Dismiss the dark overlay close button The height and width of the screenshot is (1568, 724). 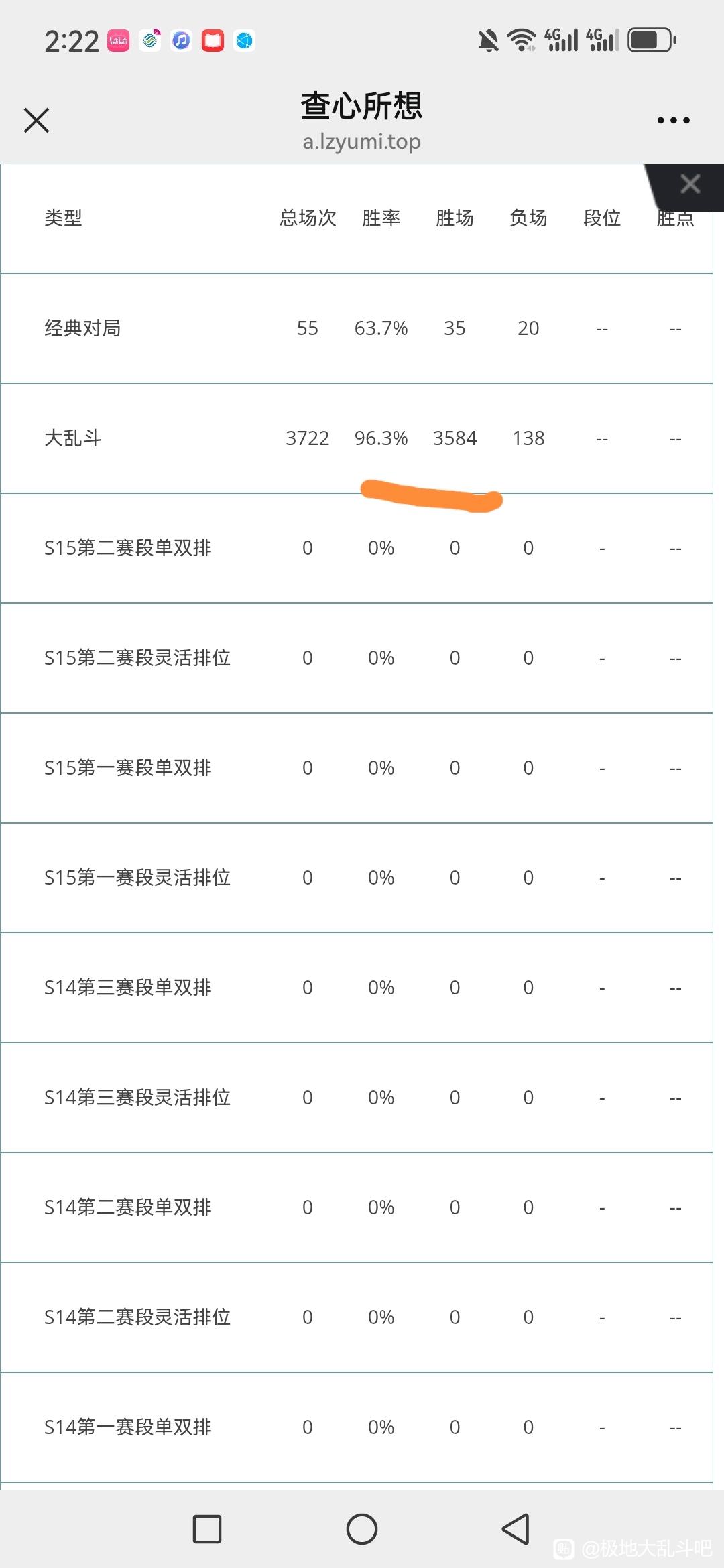690,184
